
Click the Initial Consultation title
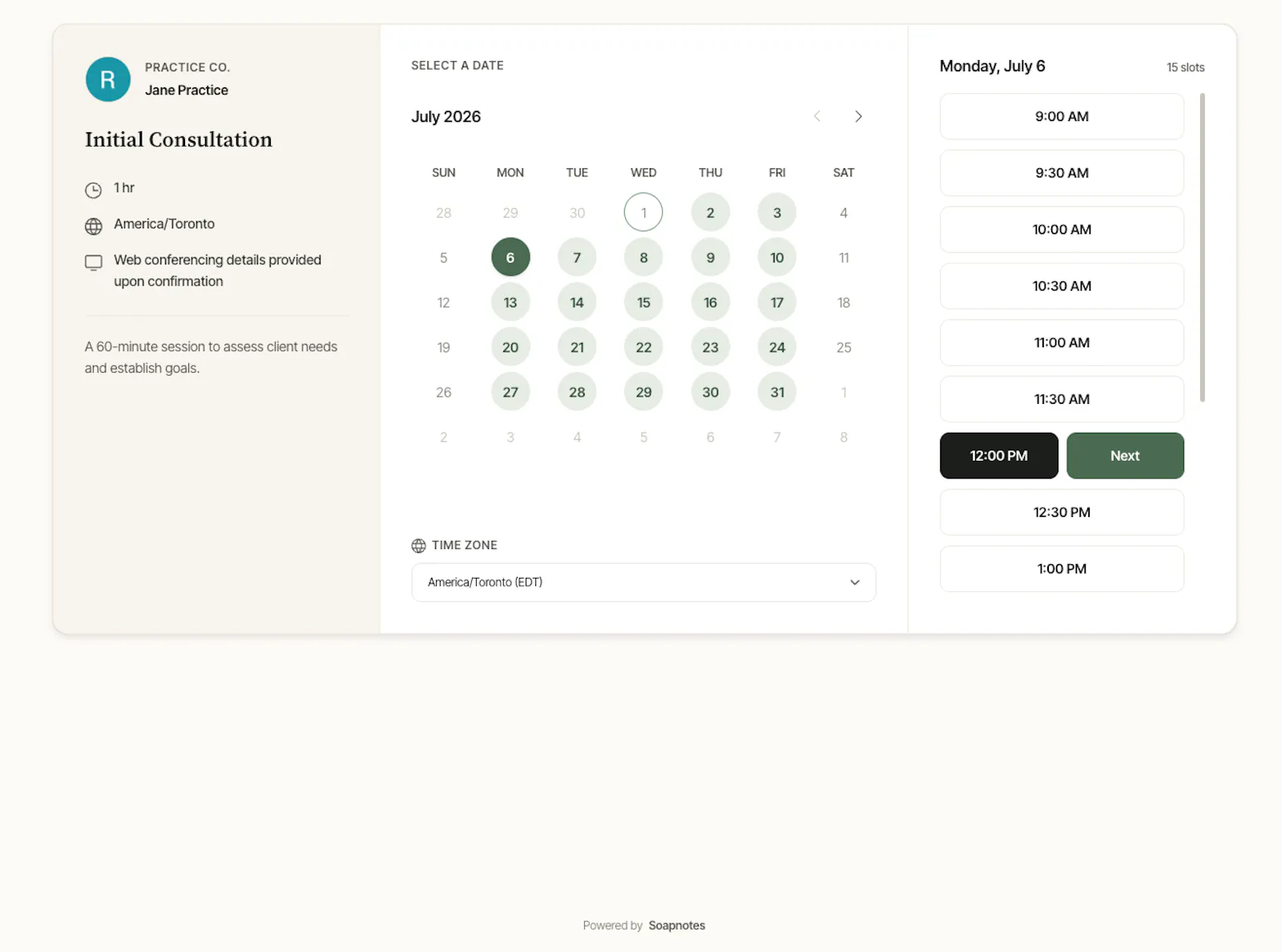(179, 139)
